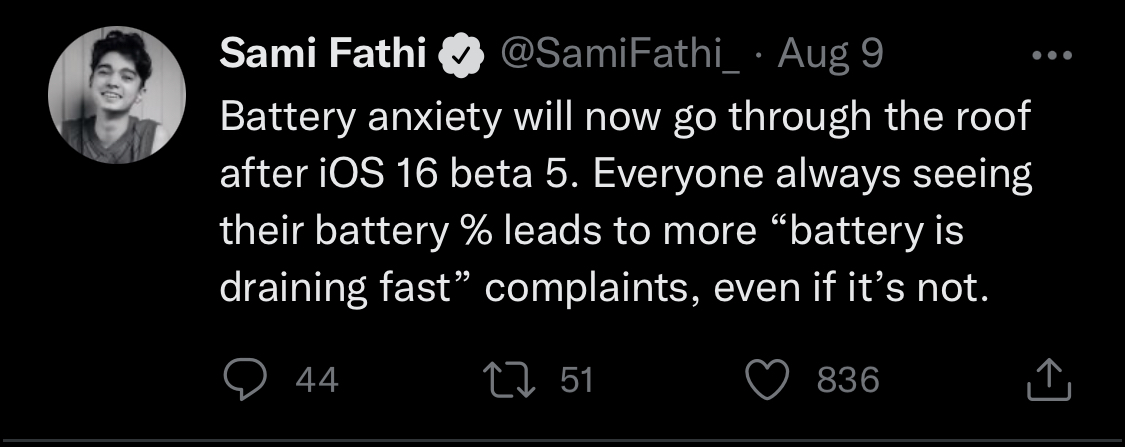This screenshot has width=1125, height=447.
Task: Click the Aug 9 timestamp
Action: click(831, 56)
